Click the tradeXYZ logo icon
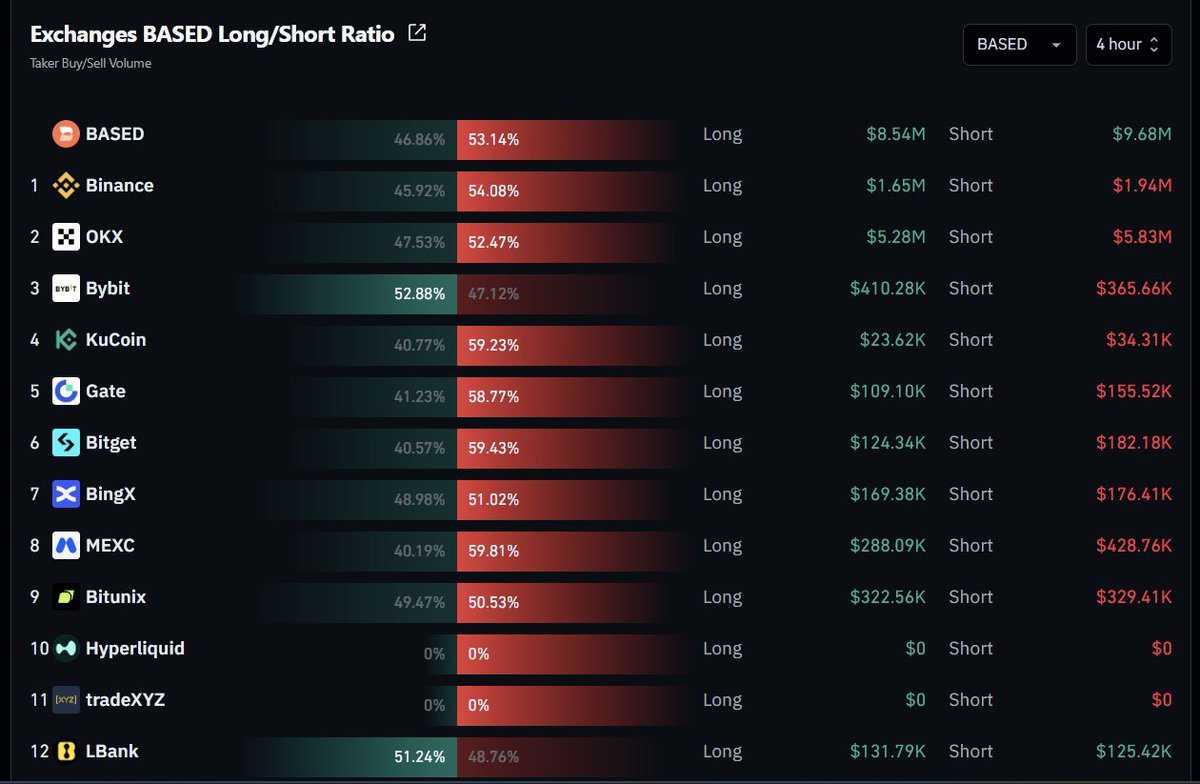Screen dimensions: 1200x784 tap(66, 700)
